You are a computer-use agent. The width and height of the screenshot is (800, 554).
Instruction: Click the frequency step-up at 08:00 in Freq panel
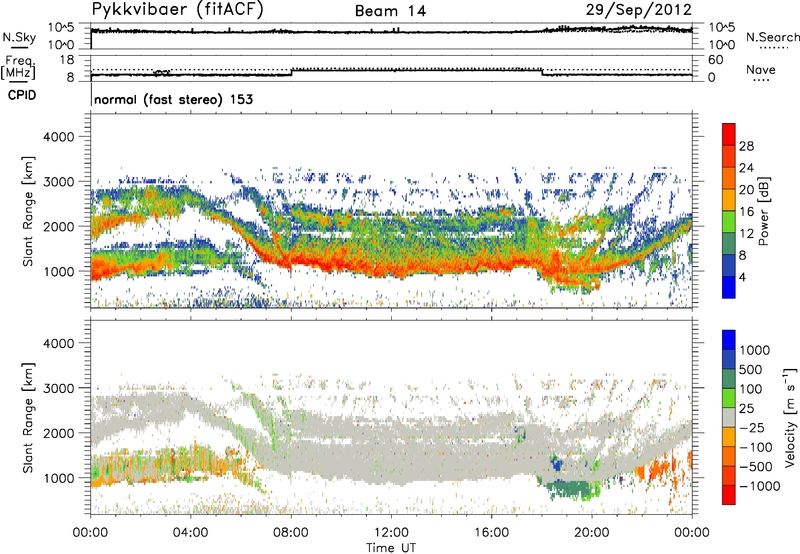point(292,72)
